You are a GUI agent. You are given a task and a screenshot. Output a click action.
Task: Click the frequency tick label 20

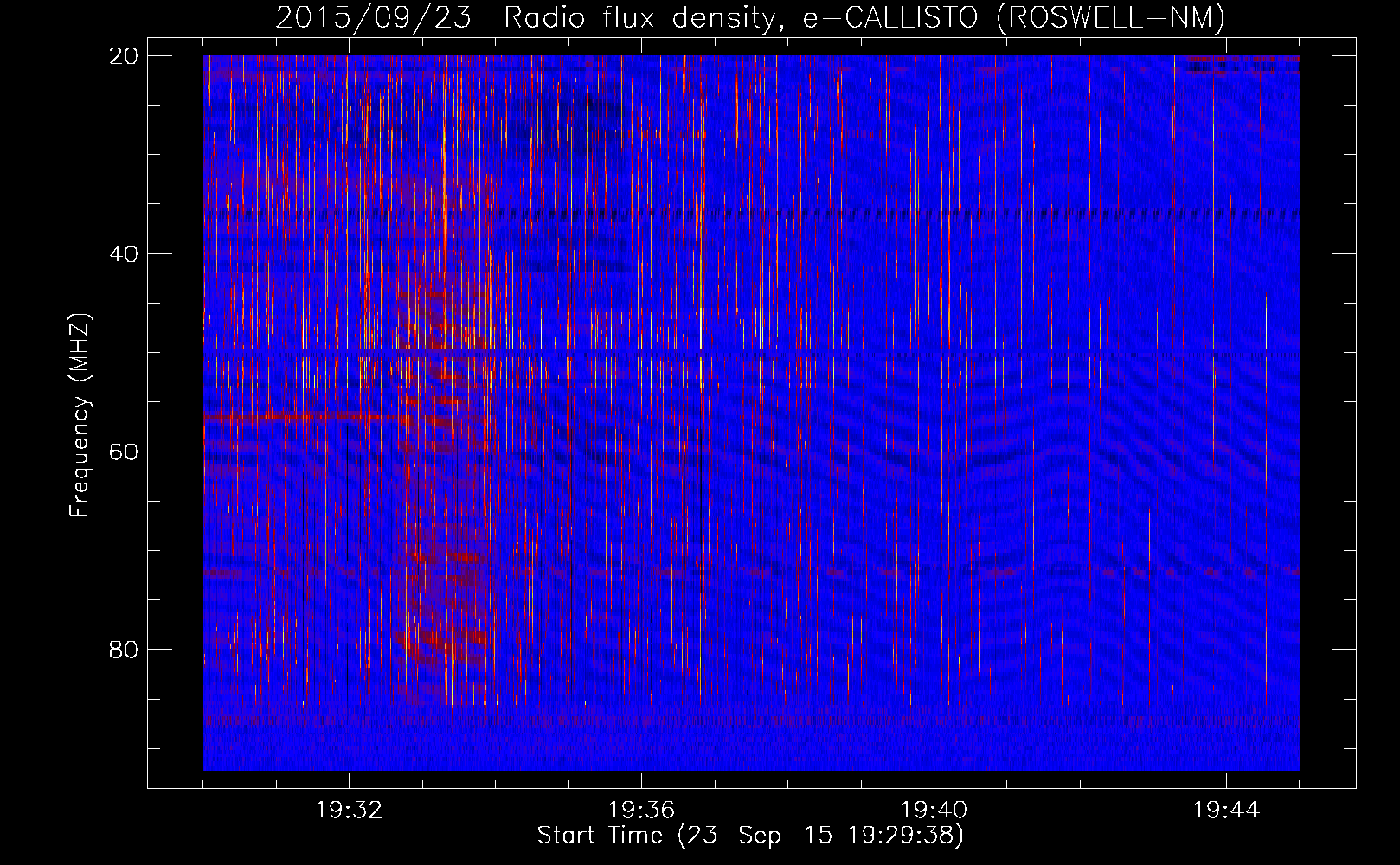point(124,56)
